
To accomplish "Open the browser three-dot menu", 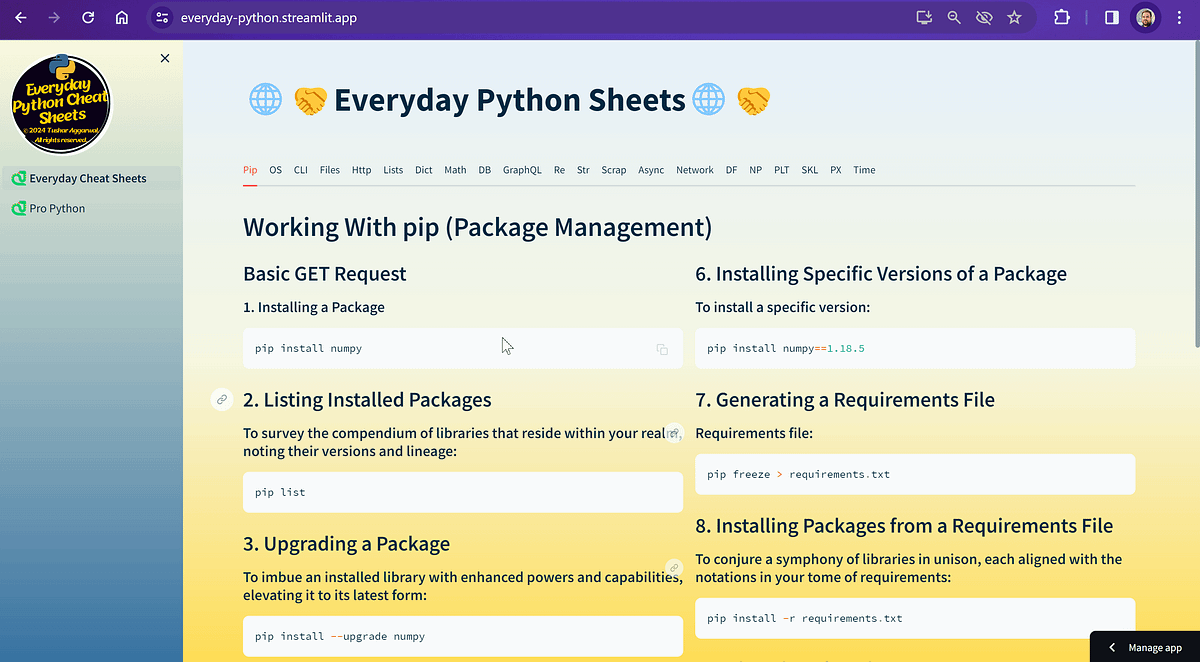I will (x=1180, y=17).
